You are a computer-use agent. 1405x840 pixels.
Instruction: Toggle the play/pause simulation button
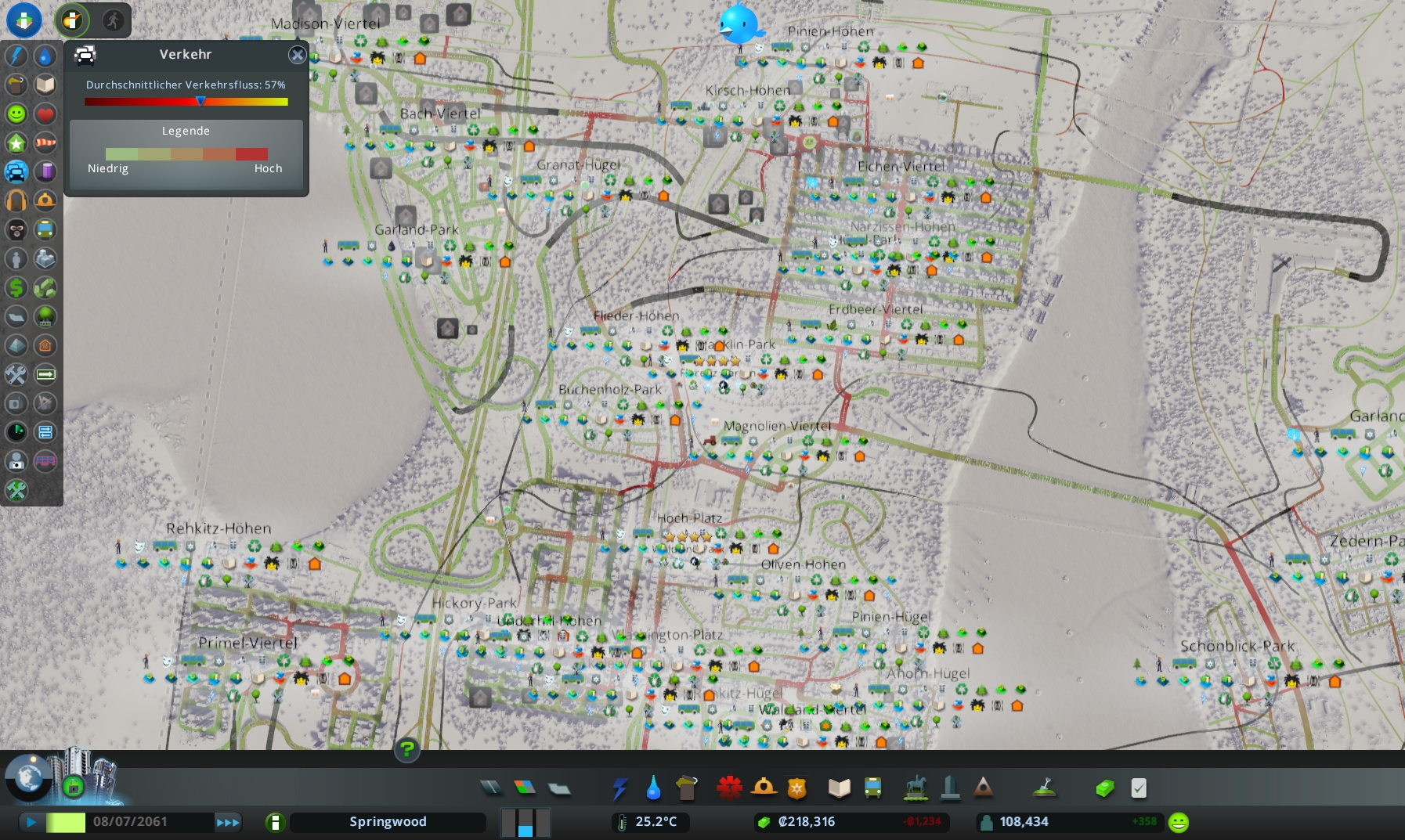click(31, 822)
